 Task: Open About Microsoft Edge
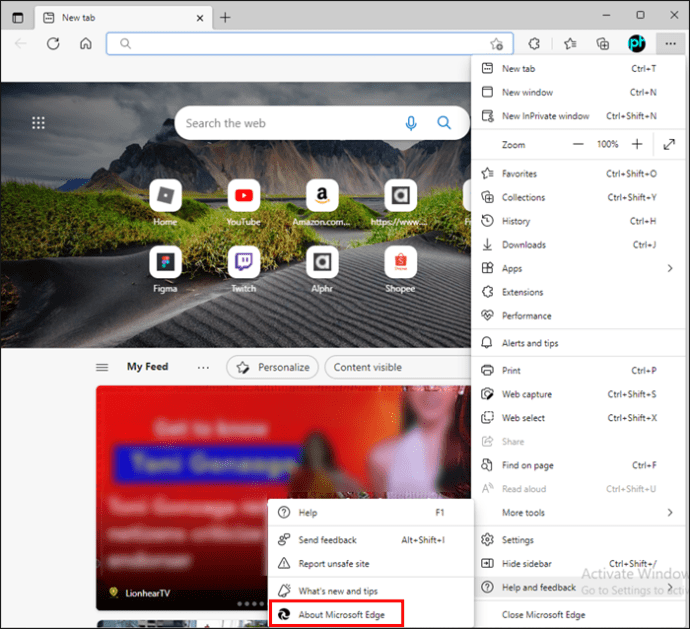click(337, 614)
